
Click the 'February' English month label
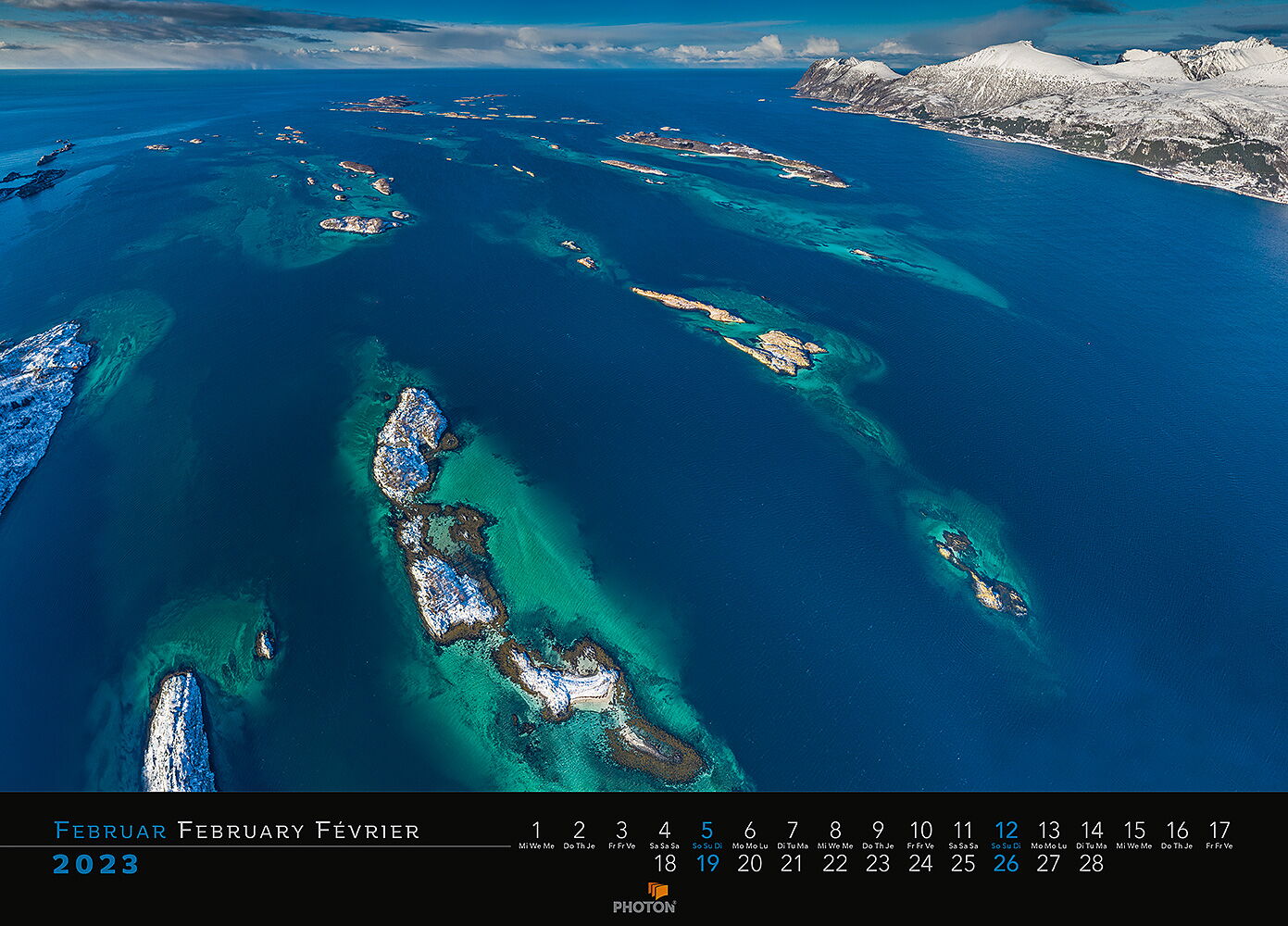(x=241, y=831)
